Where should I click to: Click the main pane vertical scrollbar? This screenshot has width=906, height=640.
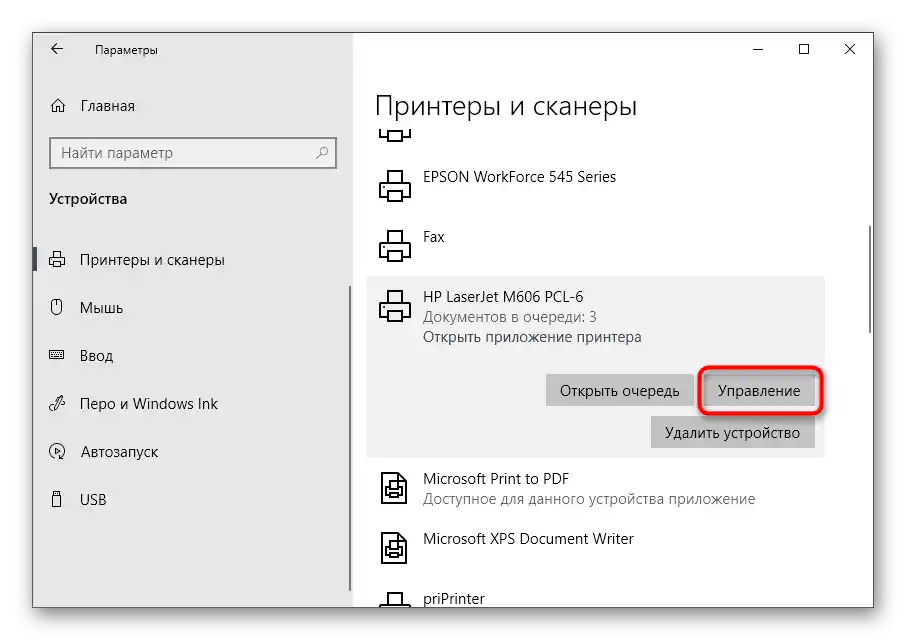[x=870, y=279]
